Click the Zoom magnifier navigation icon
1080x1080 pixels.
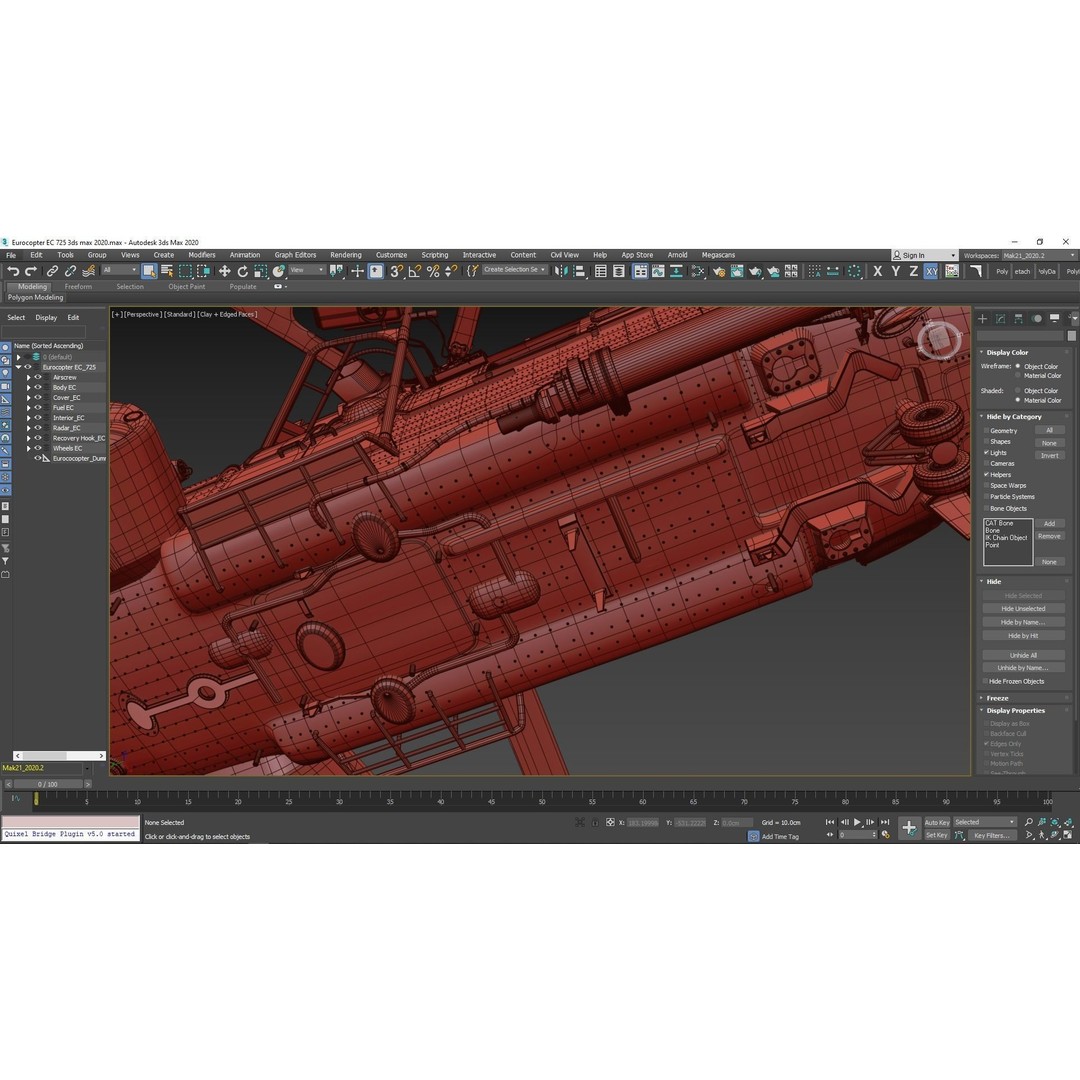coord(1028,822)
